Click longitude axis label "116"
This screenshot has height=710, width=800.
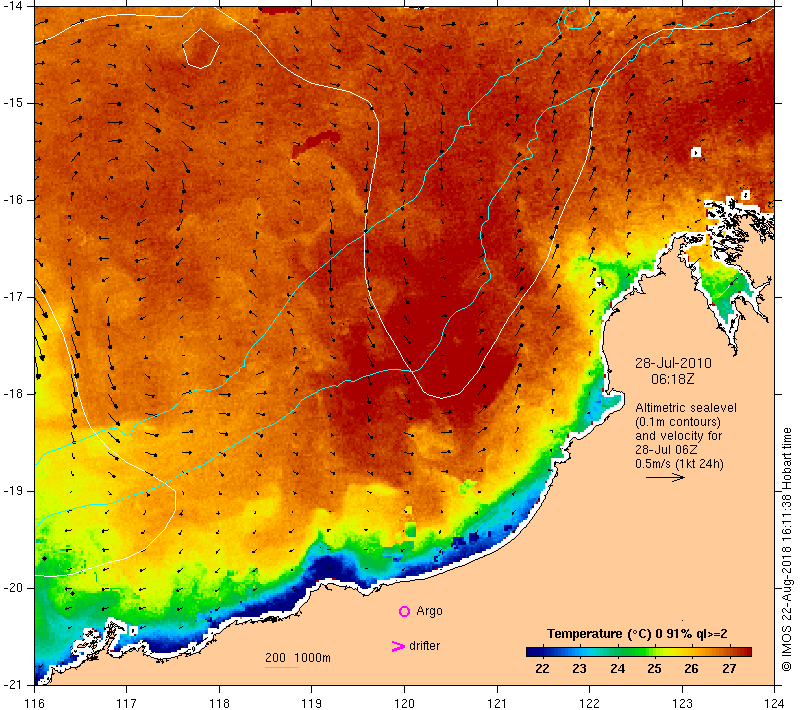[34, 703]
